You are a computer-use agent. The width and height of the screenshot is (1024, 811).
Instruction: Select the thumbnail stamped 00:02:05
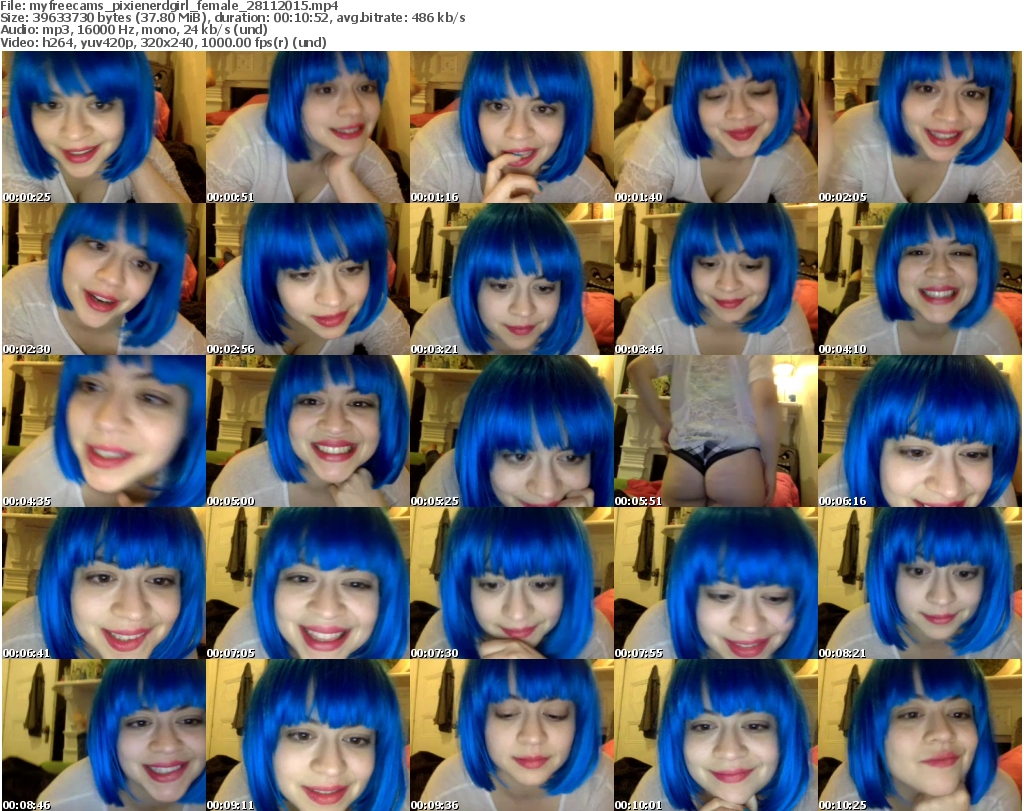(x=920, y=127)
